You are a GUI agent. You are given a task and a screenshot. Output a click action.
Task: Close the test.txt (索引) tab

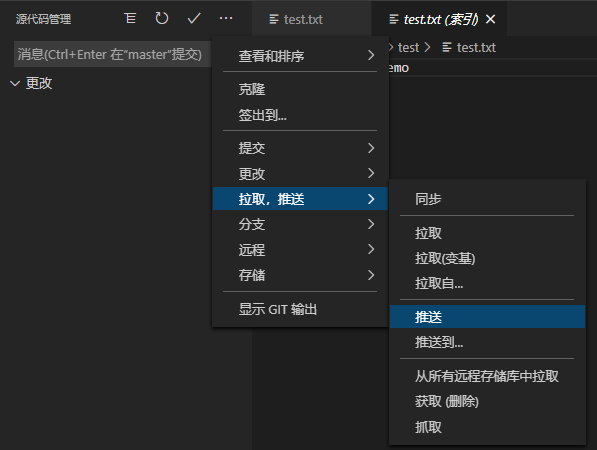491,19
